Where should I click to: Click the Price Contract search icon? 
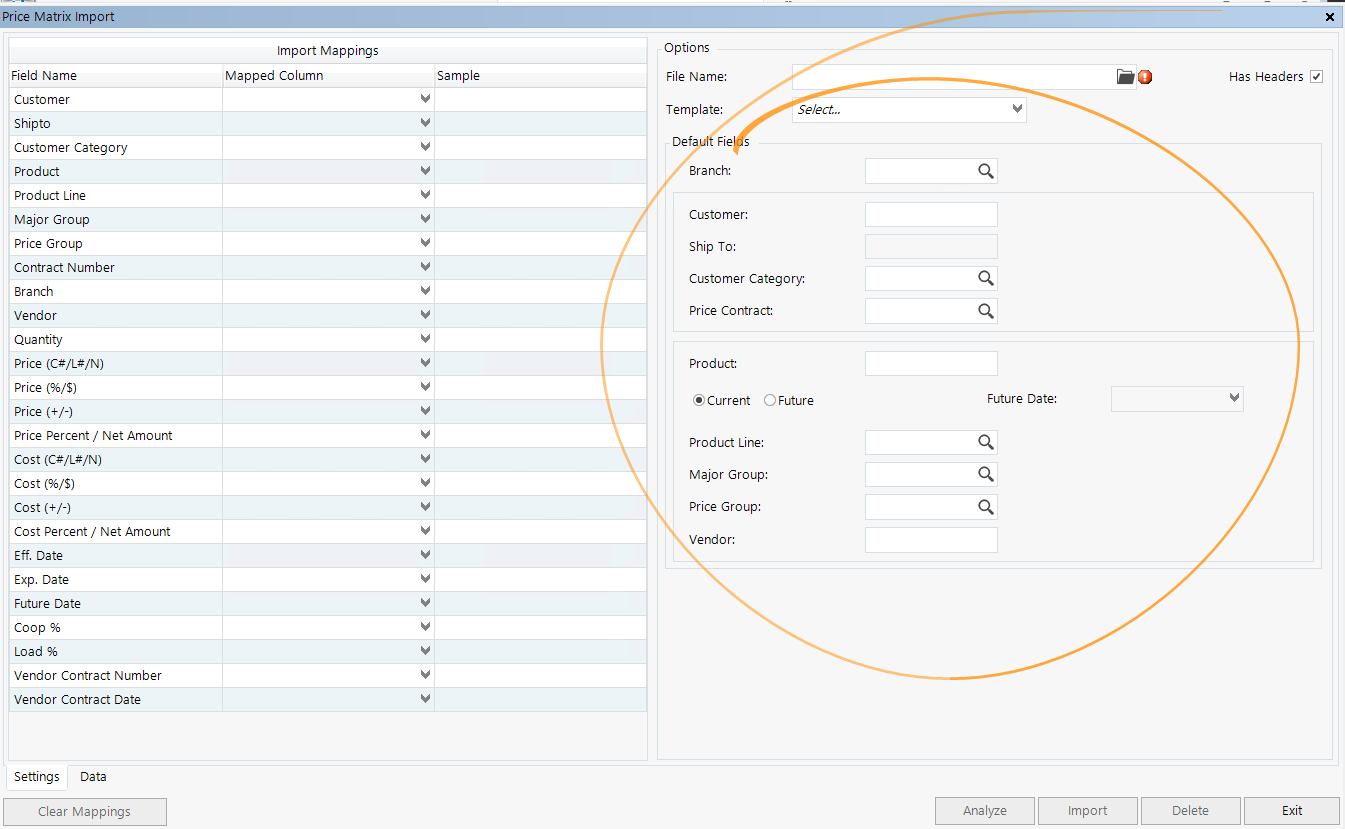tap(986, 310)
